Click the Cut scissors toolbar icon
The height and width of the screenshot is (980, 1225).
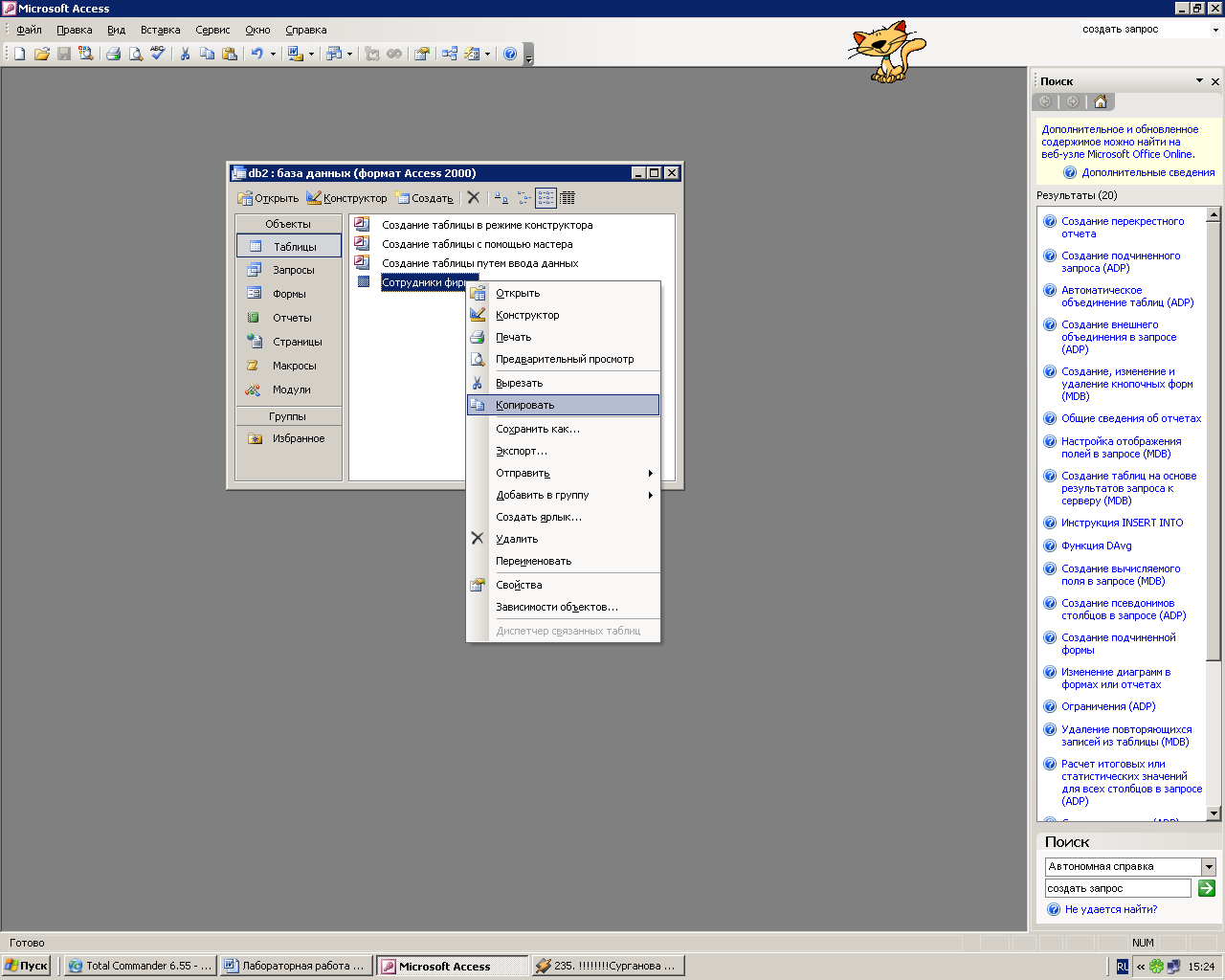click(x=185, y=54)
